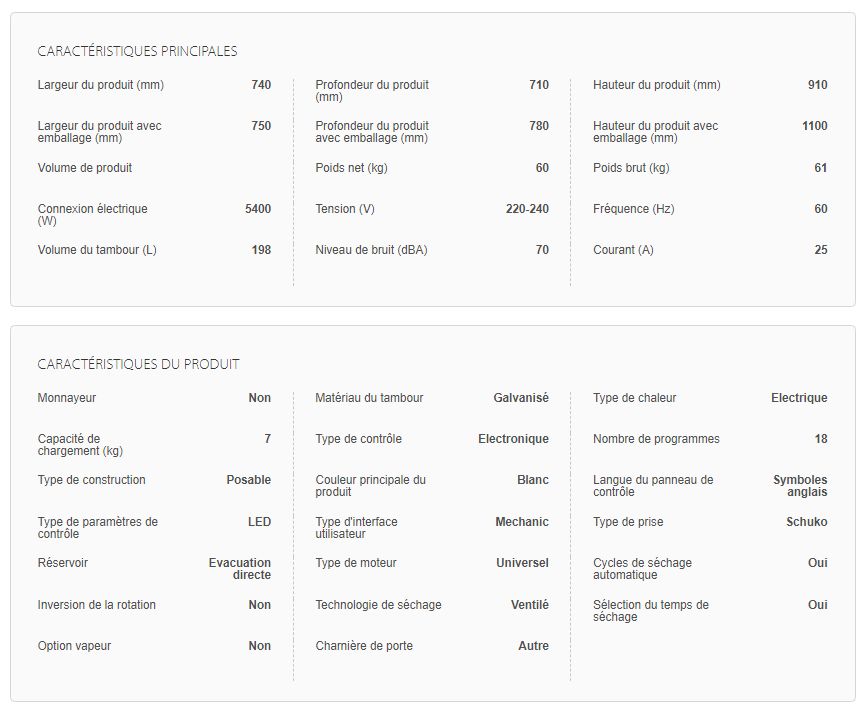Click the 'Type de chaleur' label
862x711 pixels.
click(x=634, y=398)
